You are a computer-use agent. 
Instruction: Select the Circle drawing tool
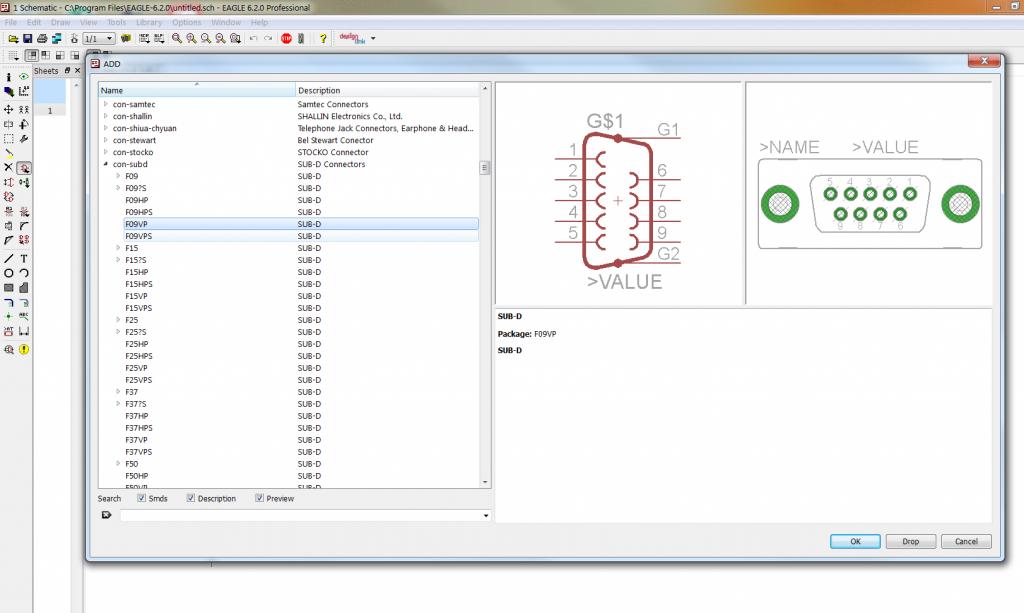click(9, 273)
